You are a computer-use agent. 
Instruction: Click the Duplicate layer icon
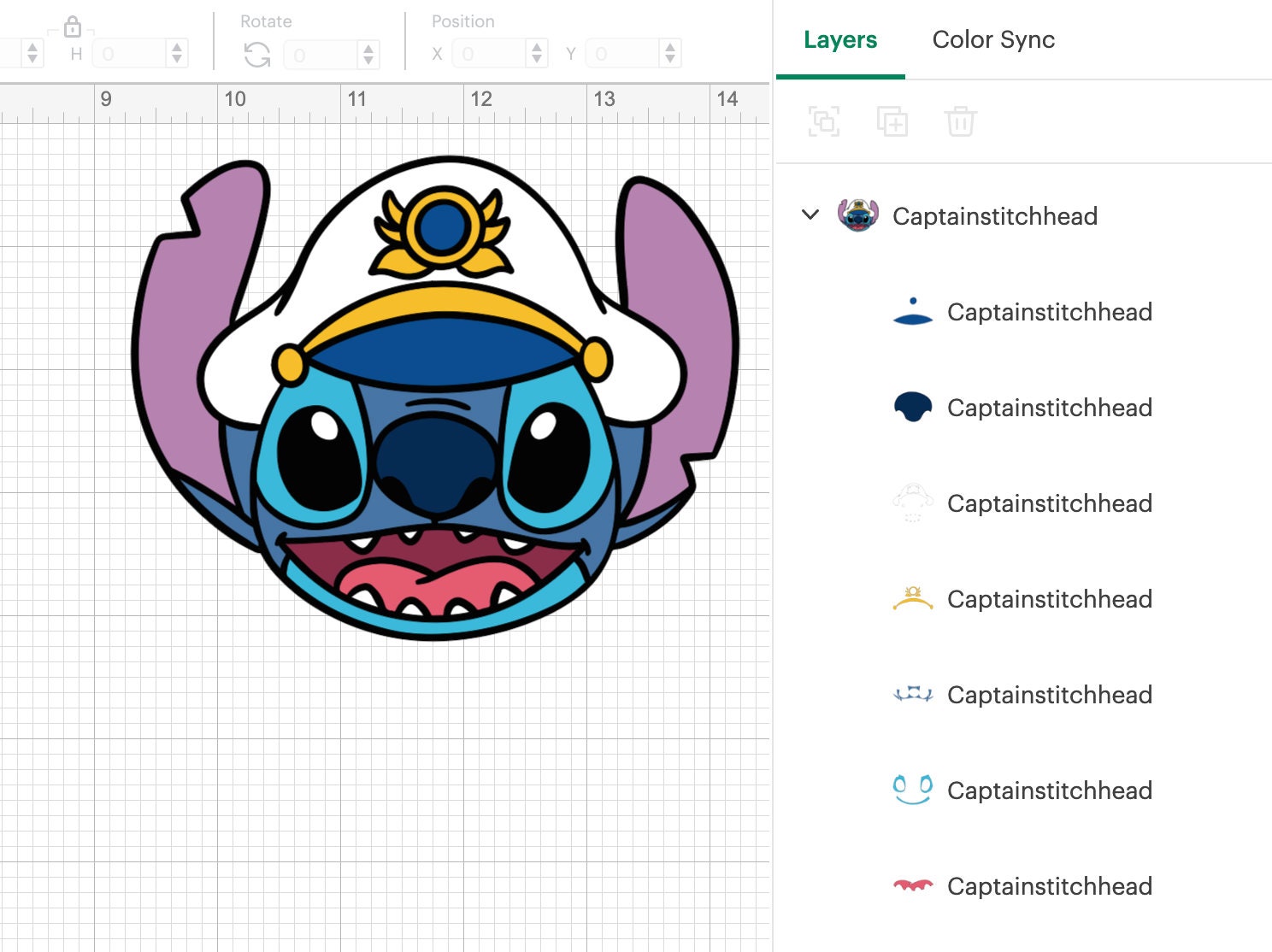892,121
